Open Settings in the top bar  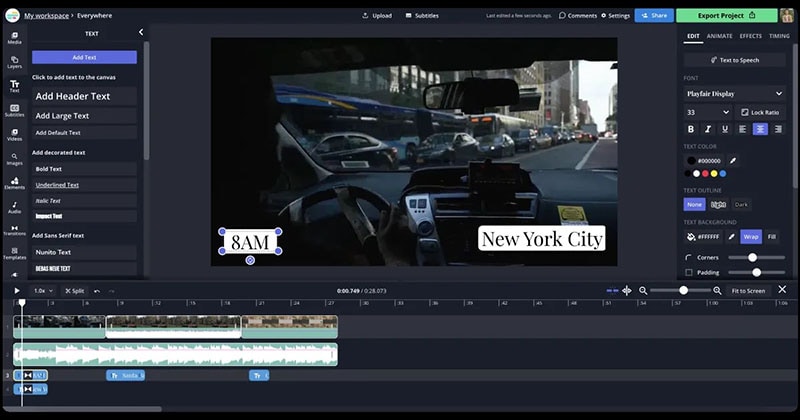(615, 16)
